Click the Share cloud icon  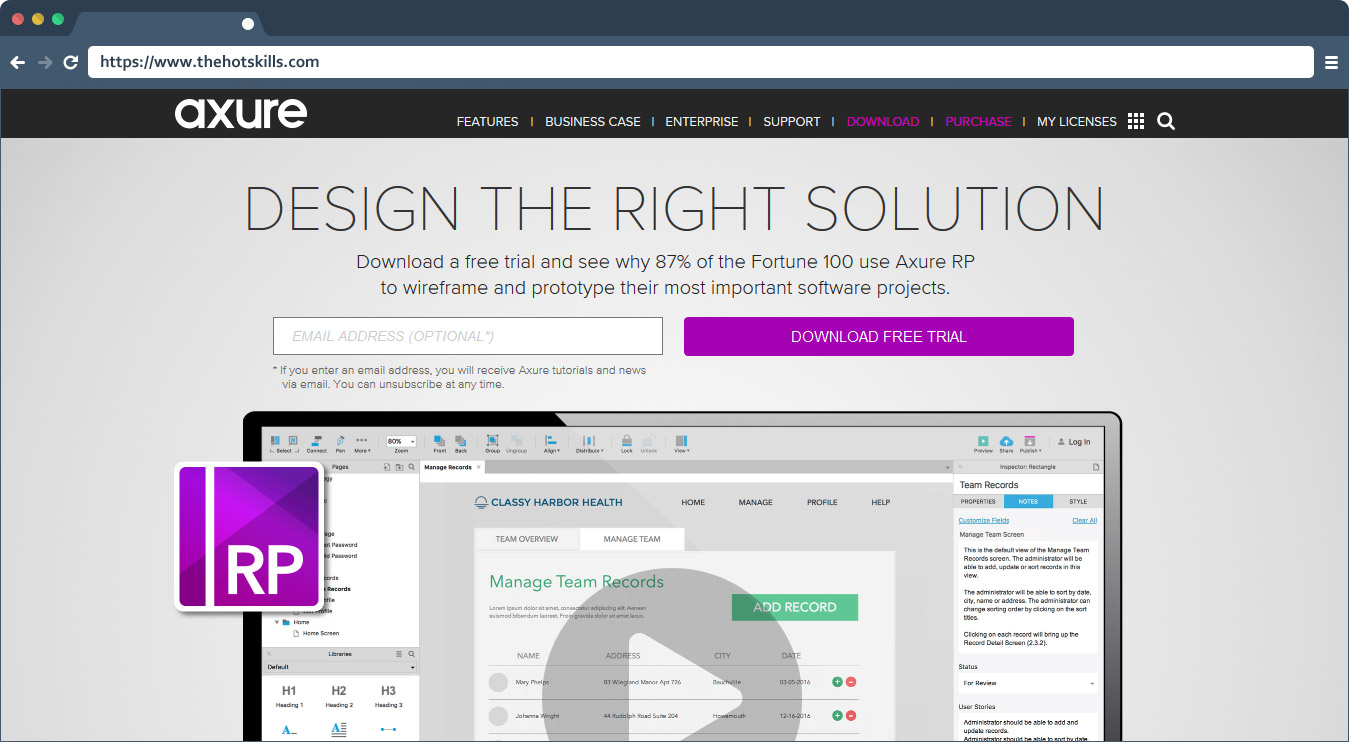pyautogui.click(x=1006, y=444)
